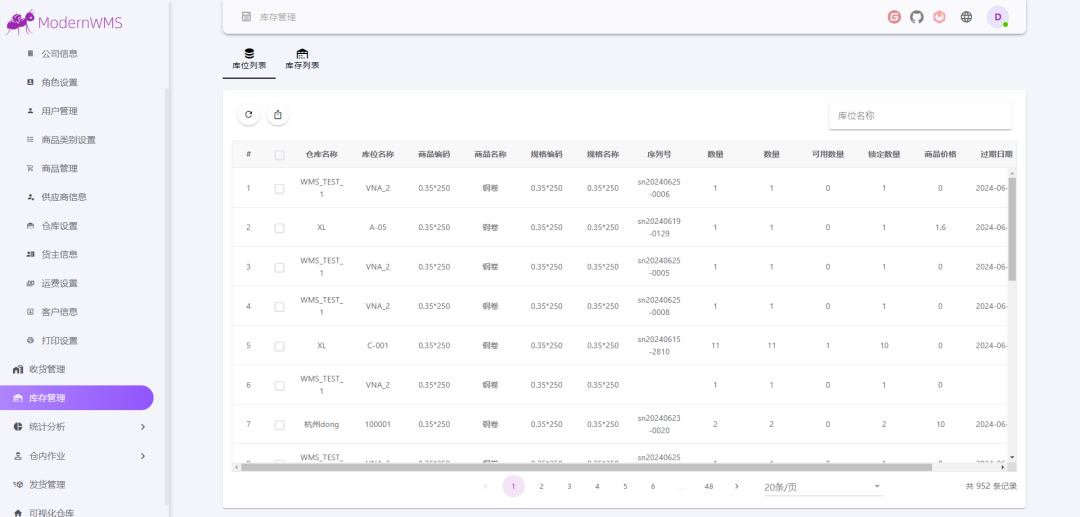Click the 库位名称 search field
Viewport: 1080px width, 517px height.
pos(919,116)
